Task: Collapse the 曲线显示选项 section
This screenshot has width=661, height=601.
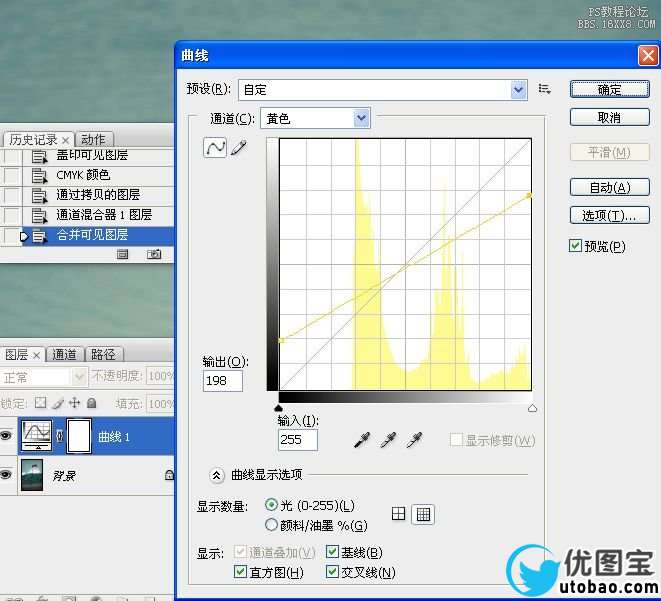Action: [215, 475]
